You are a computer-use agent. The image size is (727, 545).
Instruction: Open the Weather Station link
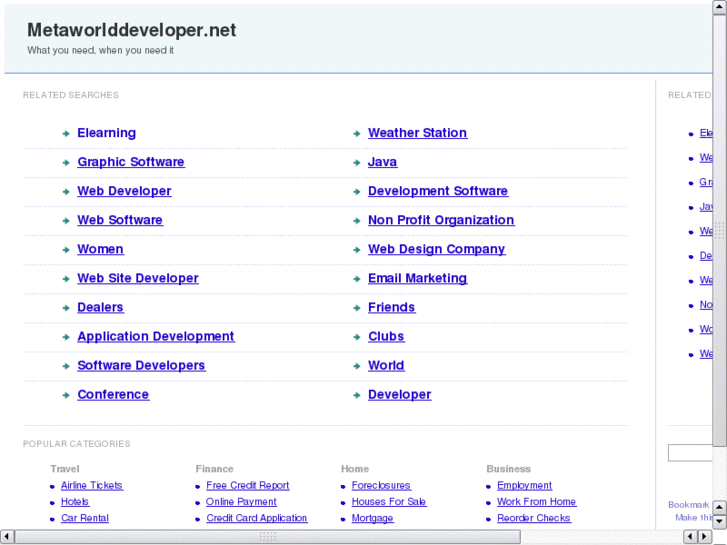pos(417,133)
